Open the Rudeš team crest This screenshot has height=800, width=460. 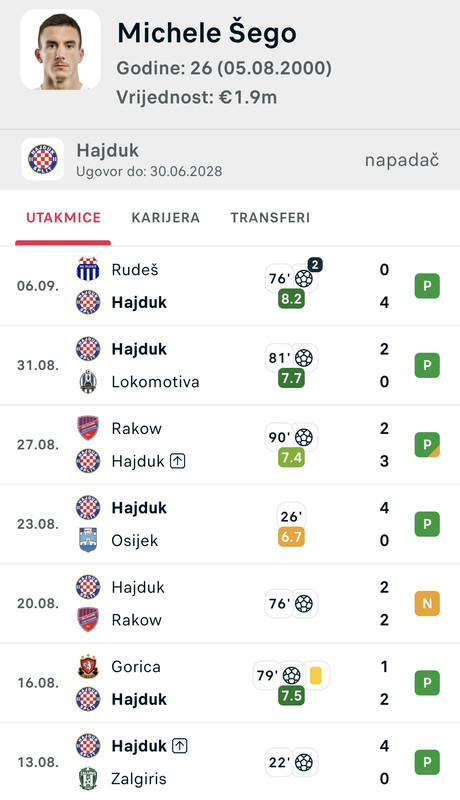(x=88, y=269)
